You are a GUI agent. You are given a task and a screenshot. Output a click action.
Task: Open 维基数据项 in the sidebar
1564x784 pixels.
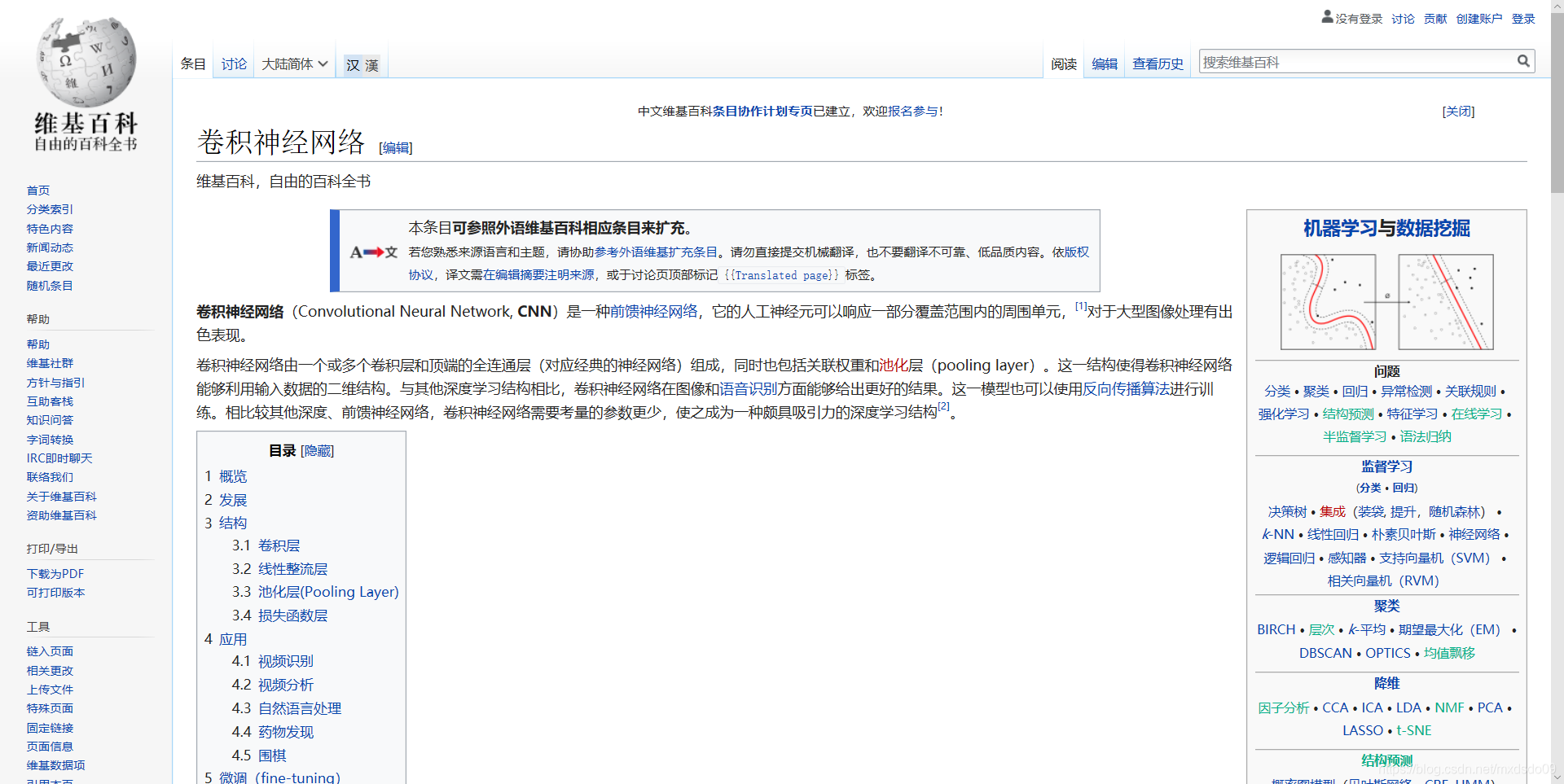click(55, 765)
